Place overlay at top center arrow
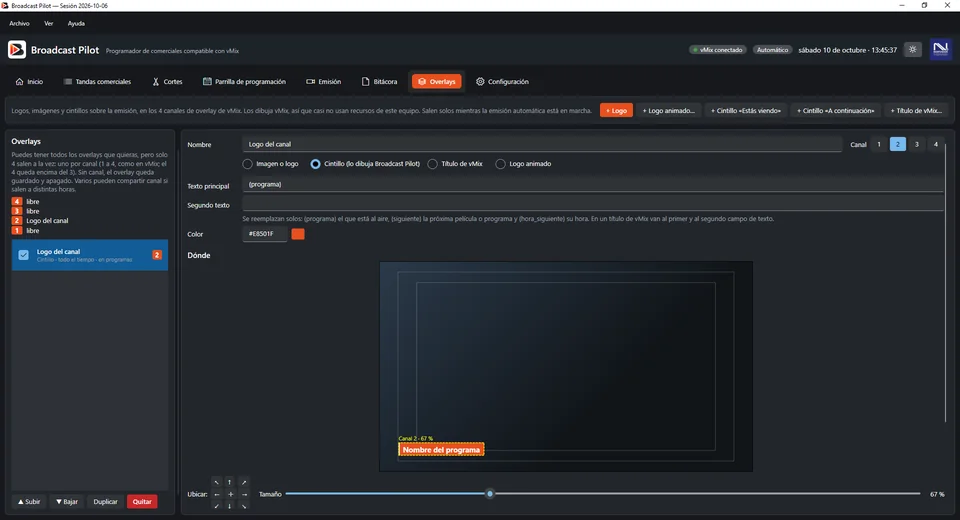 [230, 482]
